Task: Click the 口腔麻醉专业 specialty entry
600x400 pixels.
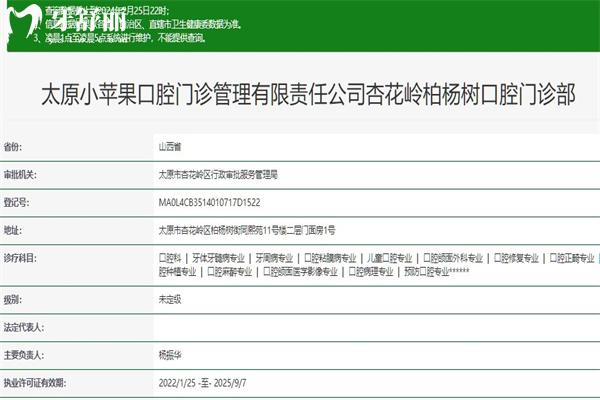Action: point(230,272)
